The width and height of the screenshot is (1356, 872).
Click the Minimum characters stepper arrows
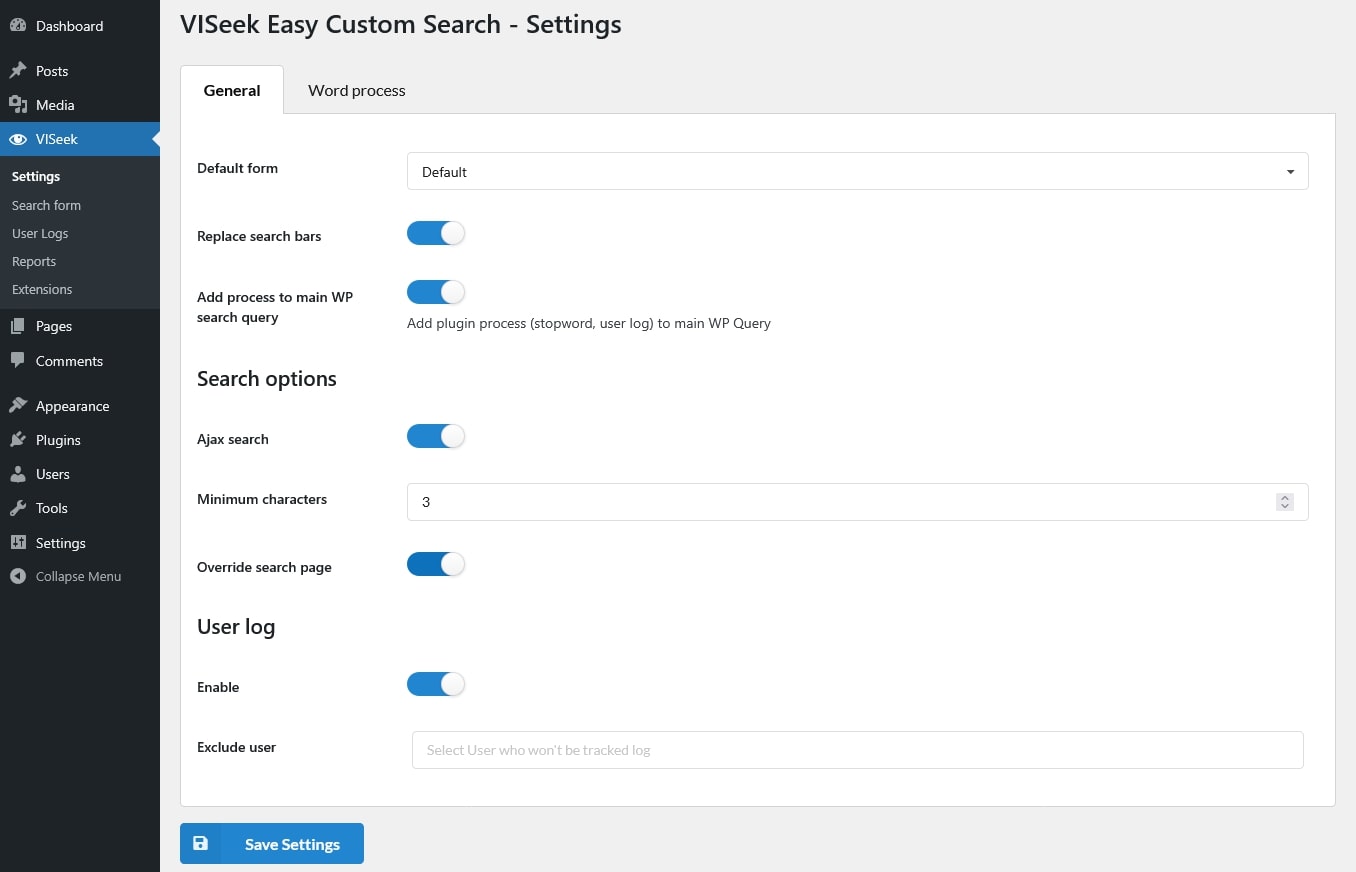tap(1285, 502)
